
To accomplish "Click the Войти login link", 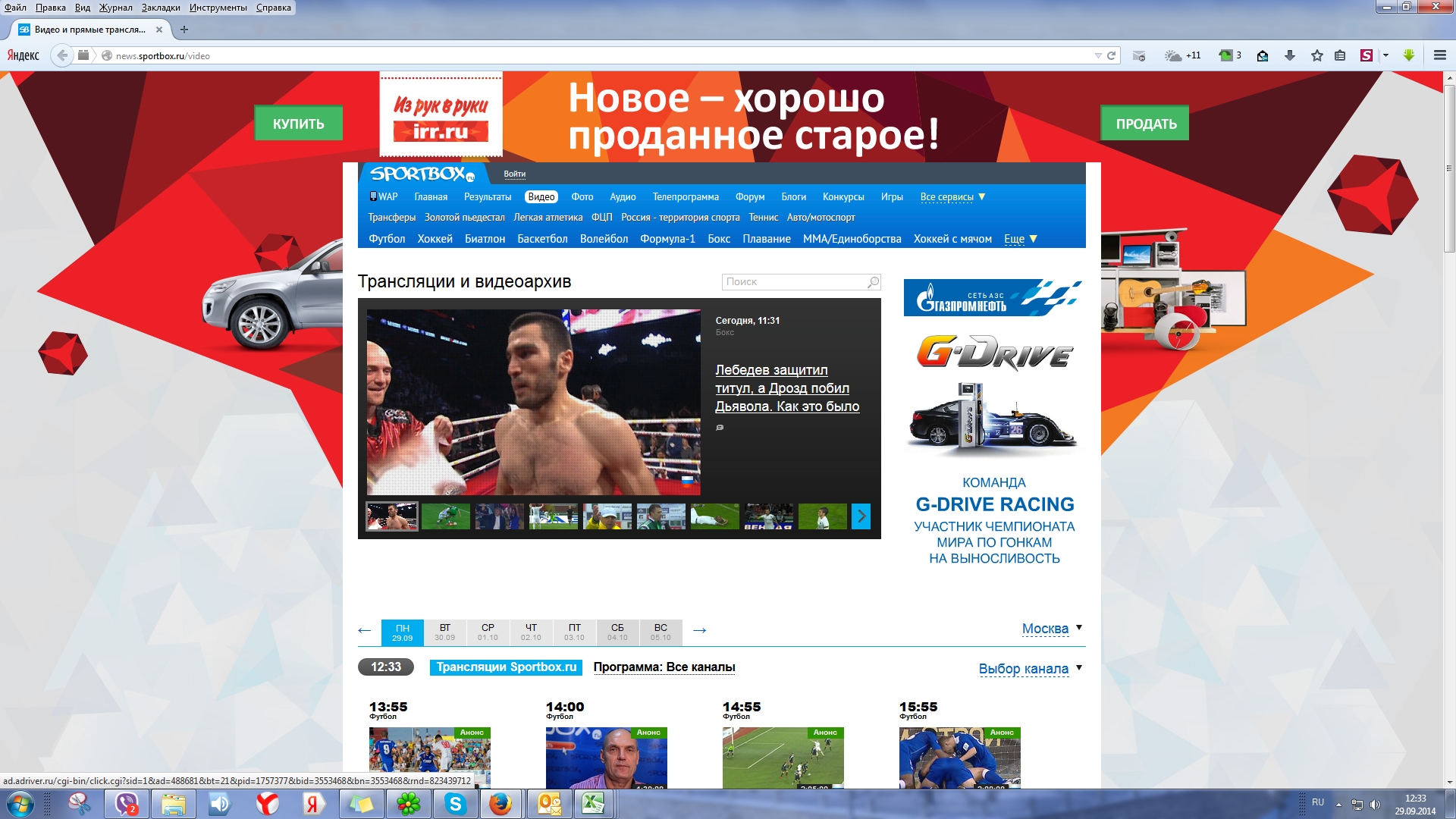I will [x=515, y=174].
